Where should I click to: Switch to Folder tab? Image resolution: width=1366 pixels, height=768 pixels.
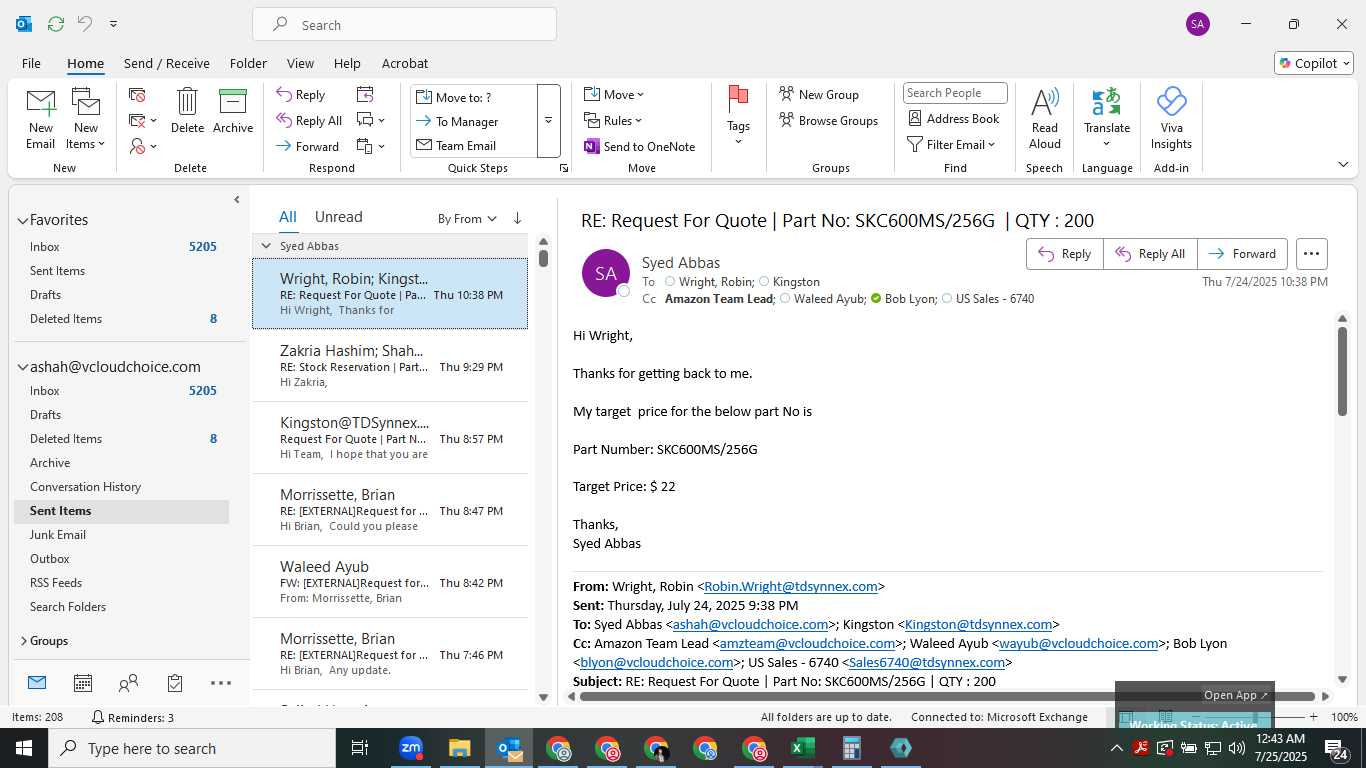click(248, 63)
